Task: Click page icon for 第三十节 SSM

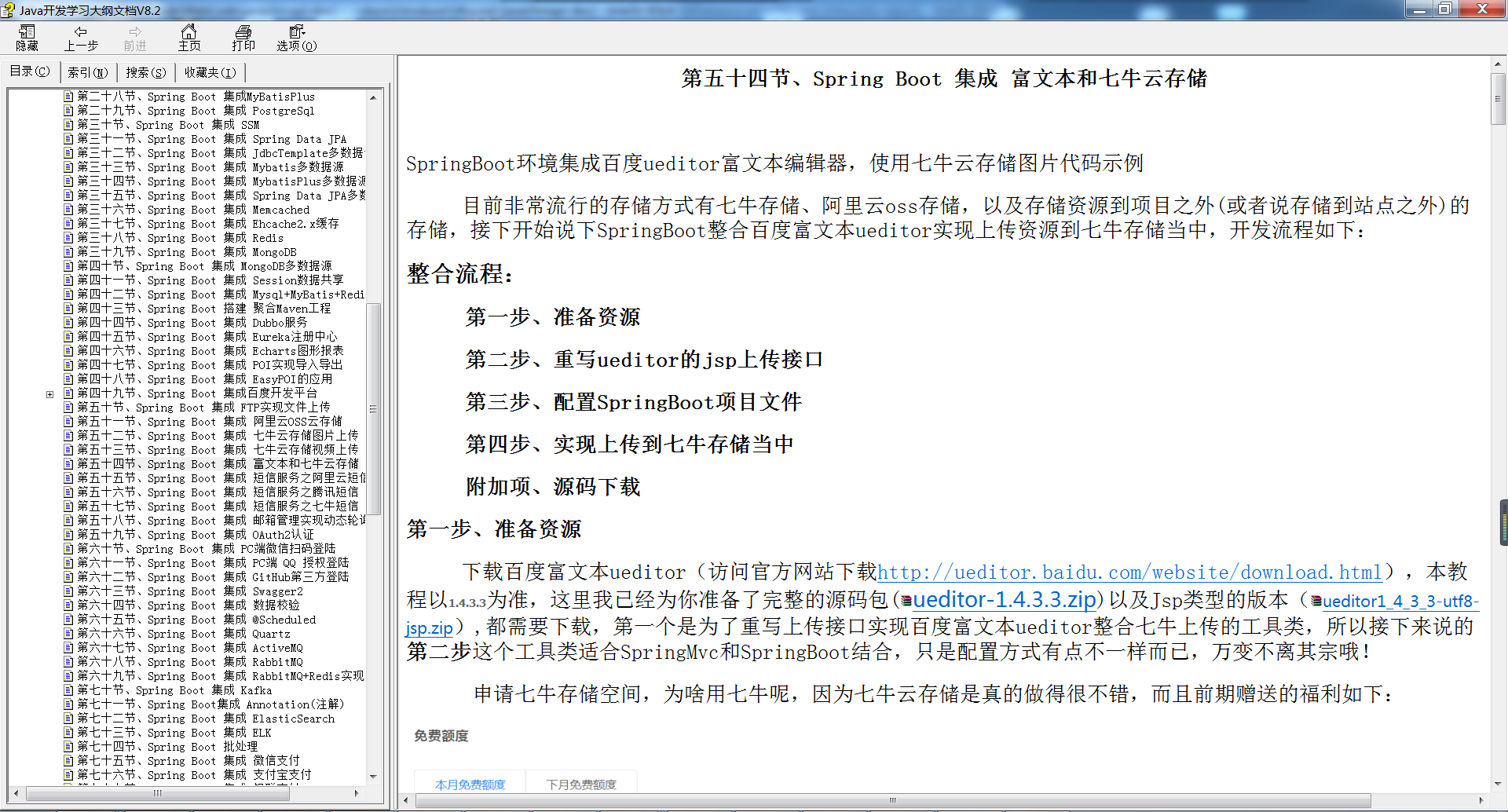Action: point(68,125)
